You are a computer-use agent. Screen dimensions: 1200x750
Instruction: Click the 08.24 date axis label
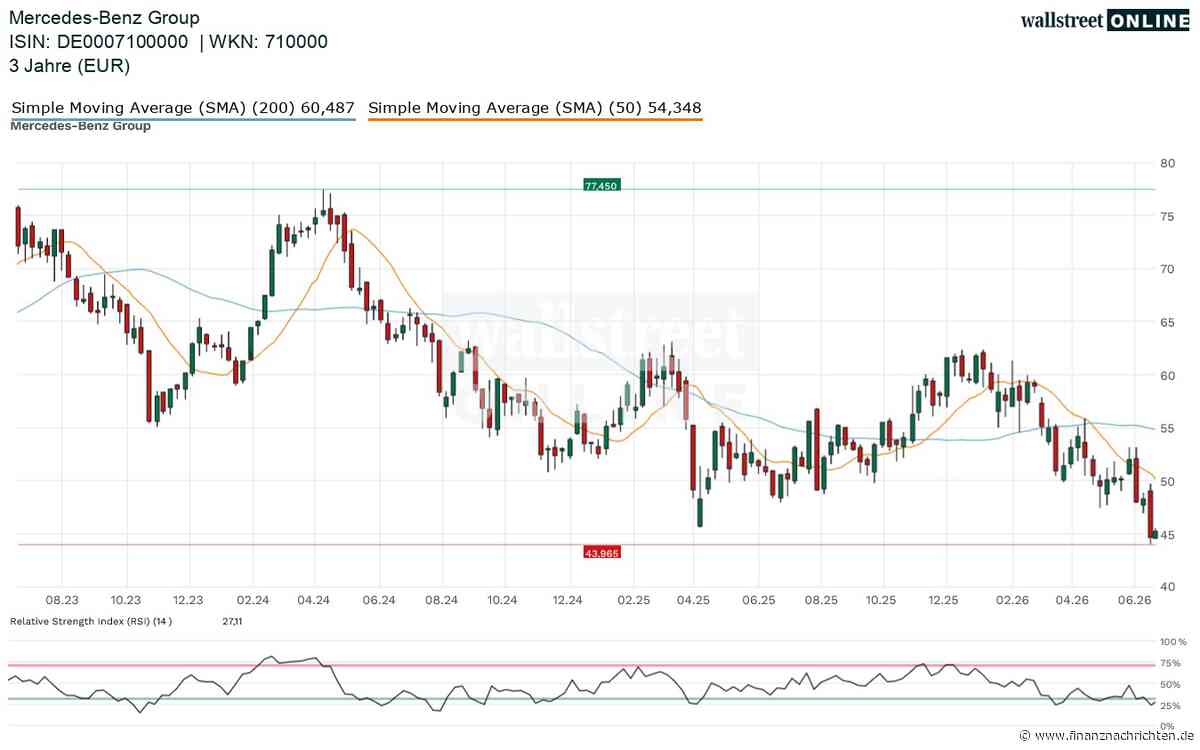(x=441, y=600)
